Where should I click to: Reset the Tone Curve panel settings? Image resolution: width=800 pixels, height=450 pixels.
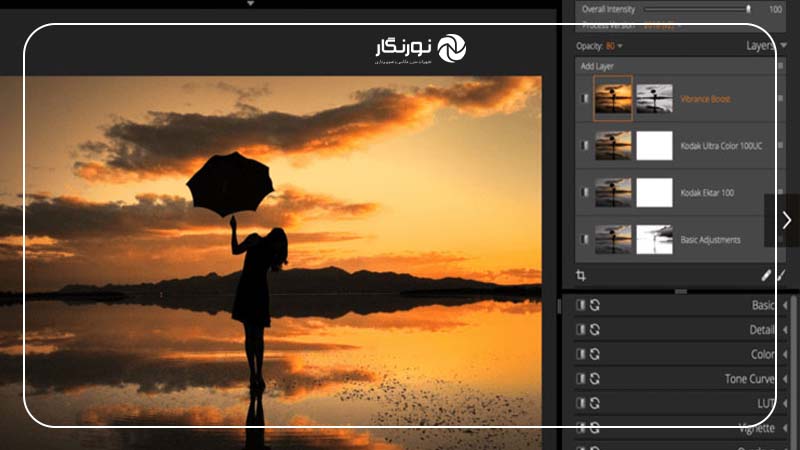tap(595, 379)
